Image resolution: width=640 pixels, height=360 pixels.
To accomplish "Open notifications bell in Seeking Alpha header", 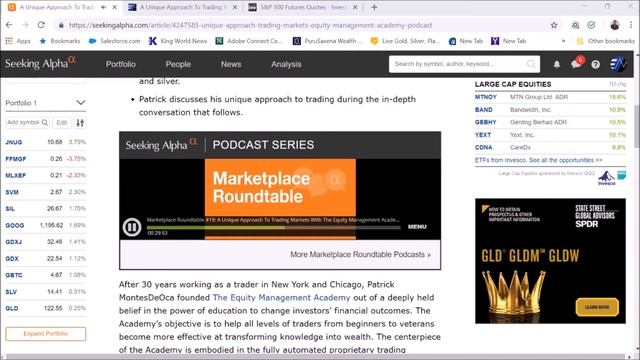I will 556,64.
